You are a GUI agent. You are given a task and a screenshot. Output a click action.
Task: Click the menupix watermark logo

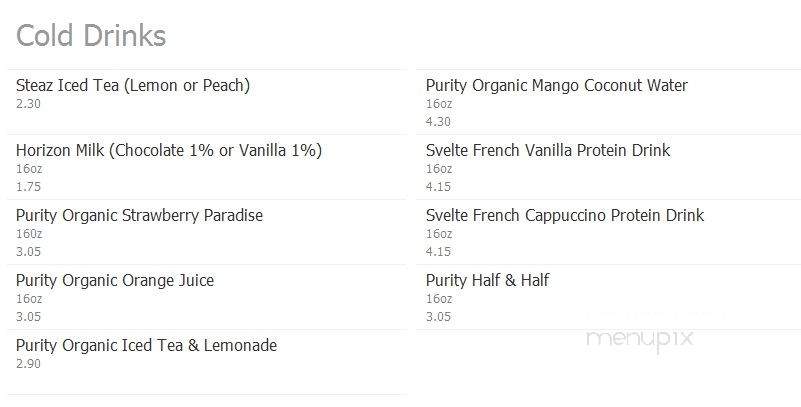[640, 340]
